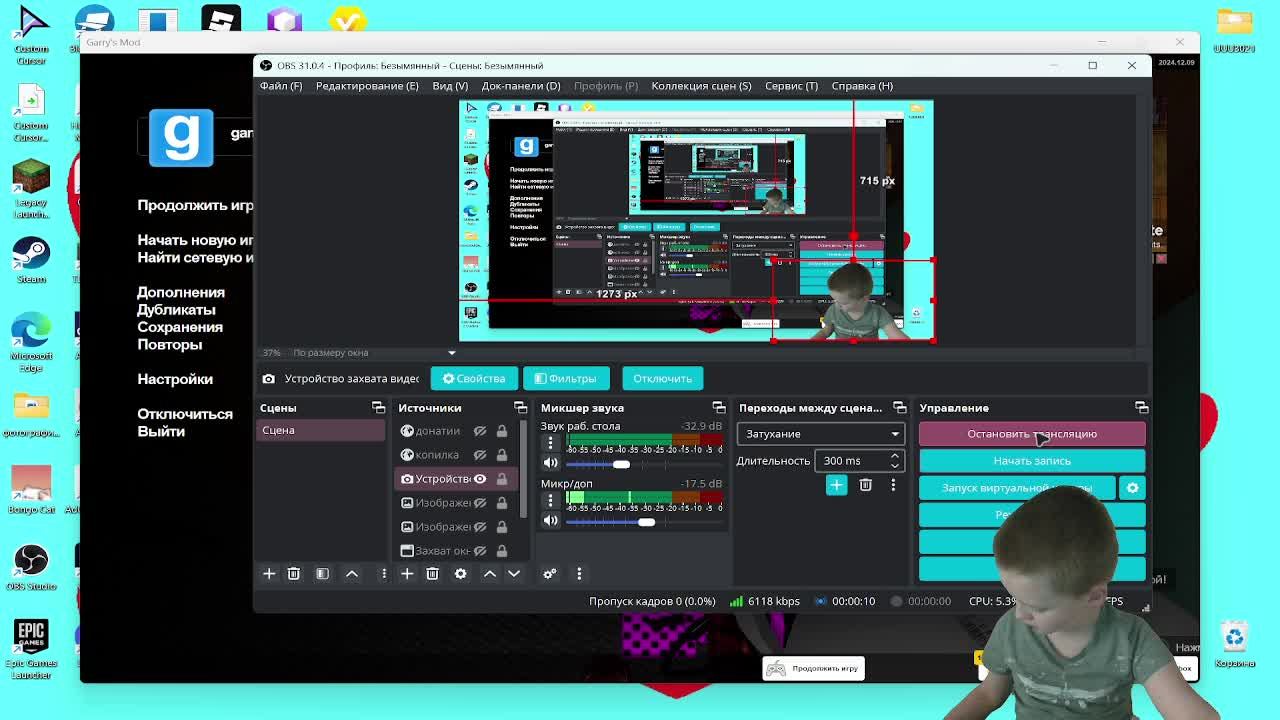Show the копилка source using eye icon
Screen dimensions: 1280x720
480,455
